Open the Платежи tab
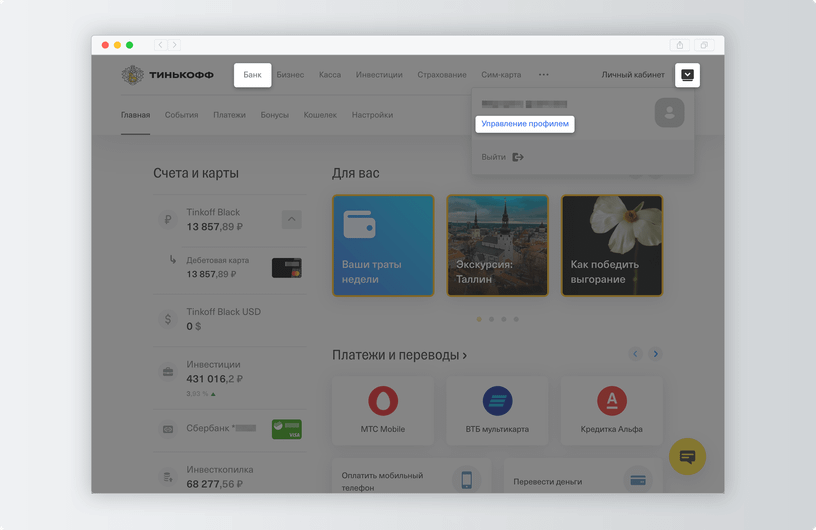 (x=229, y=115)
